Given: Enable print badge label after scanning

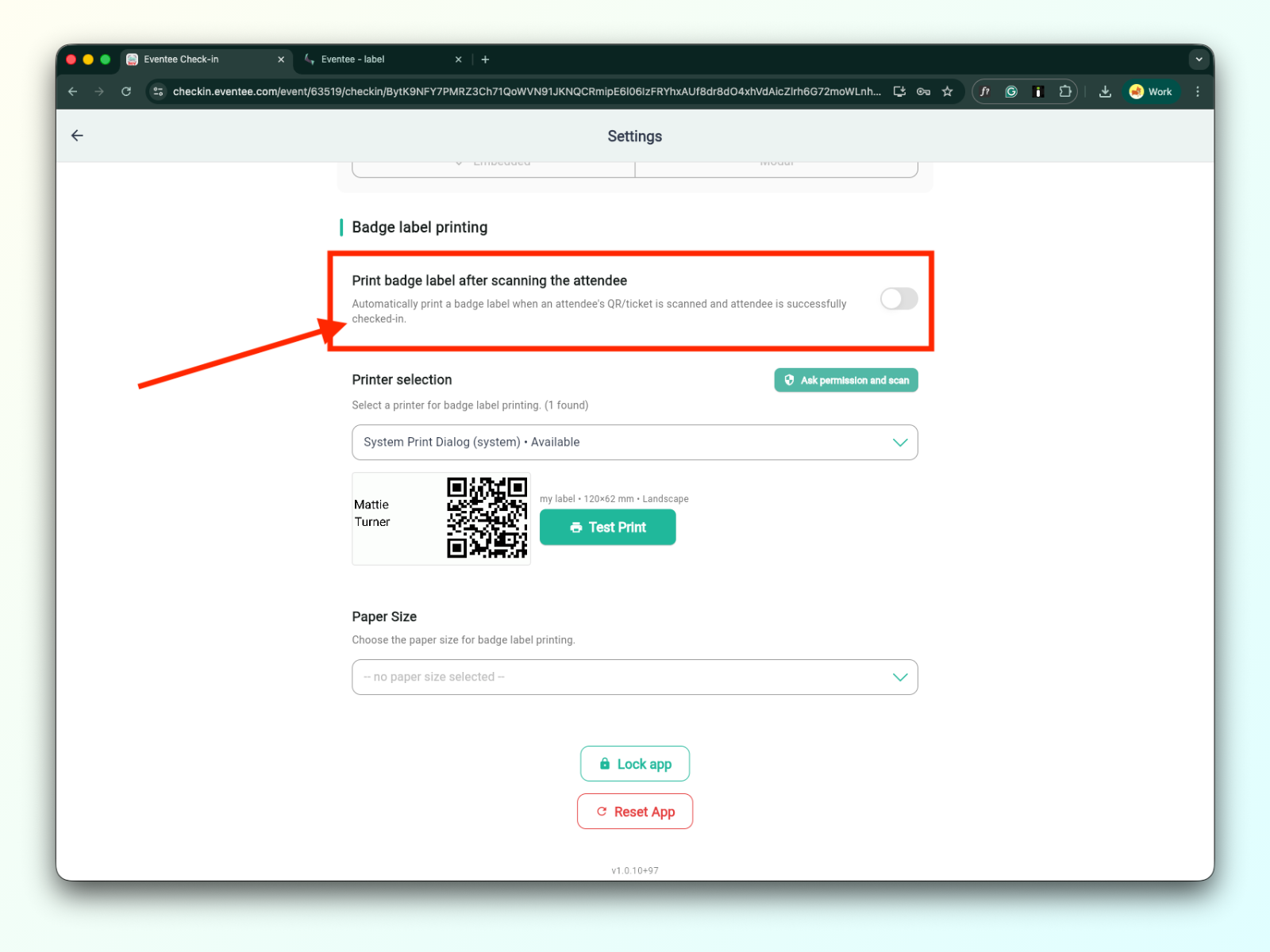Looking at the screenshot, I should pos(899,299).
